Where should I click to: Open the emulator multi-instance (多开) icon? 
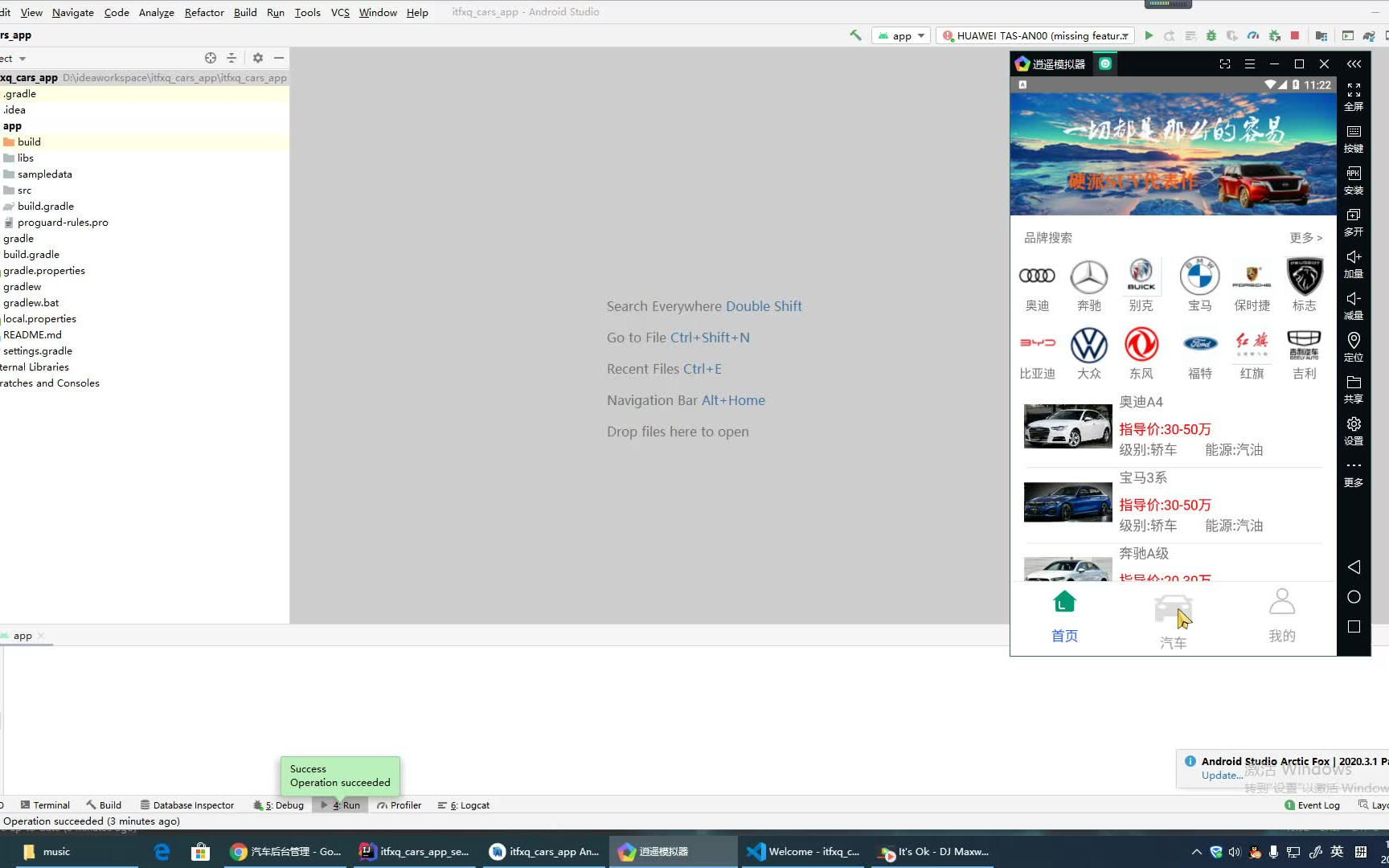click(x=1354, y=222)
